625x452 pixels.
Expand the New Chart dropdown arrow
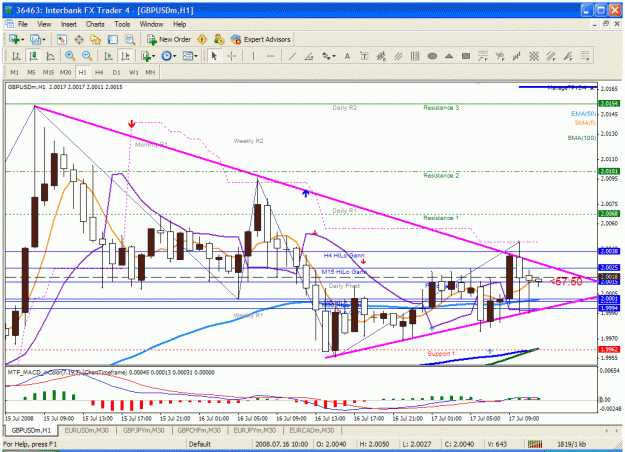coord(22,39)
